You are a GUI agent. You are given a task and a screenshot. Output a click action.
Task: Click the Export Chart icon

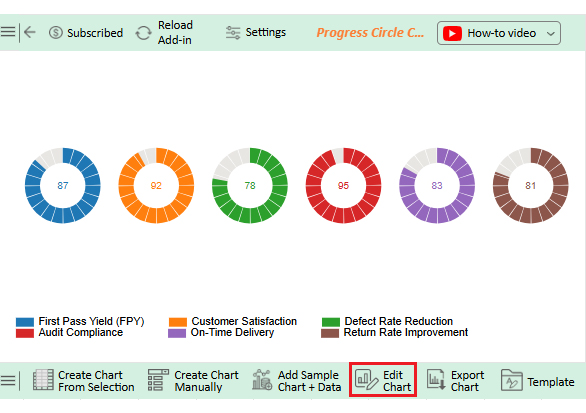point(436,380)
